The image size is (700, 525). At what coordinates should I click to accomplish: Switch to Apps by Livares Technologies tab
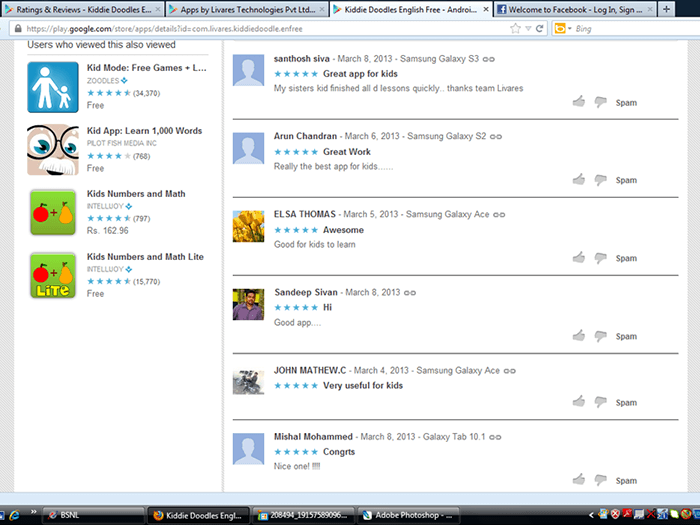click(246, 9)
